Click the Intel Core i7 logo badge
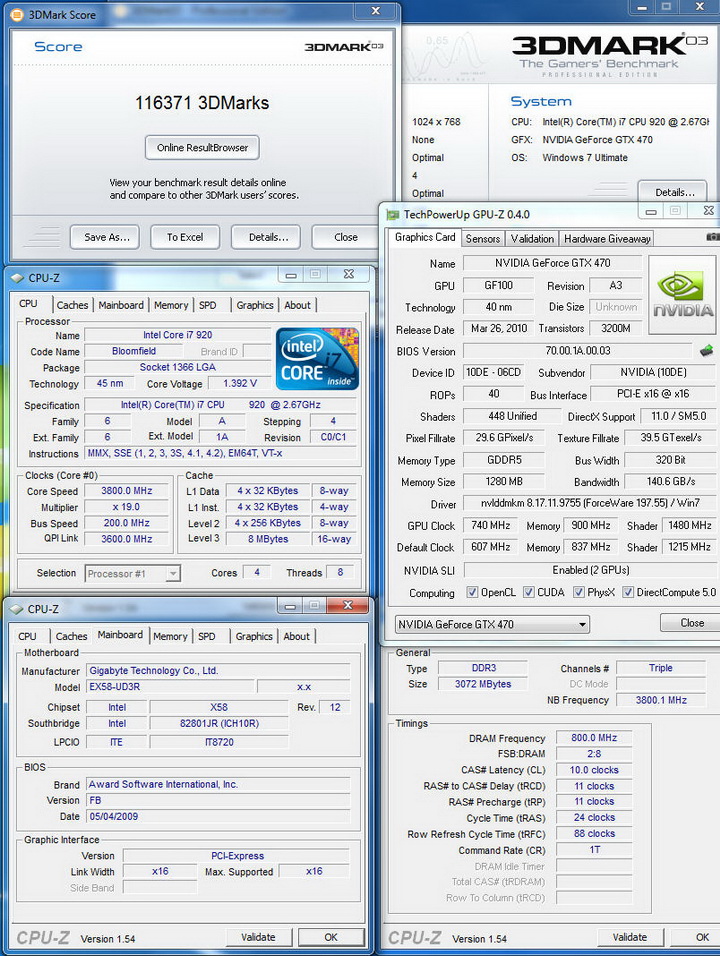This screenshot has width=720, height=956. tap(317, 359)
